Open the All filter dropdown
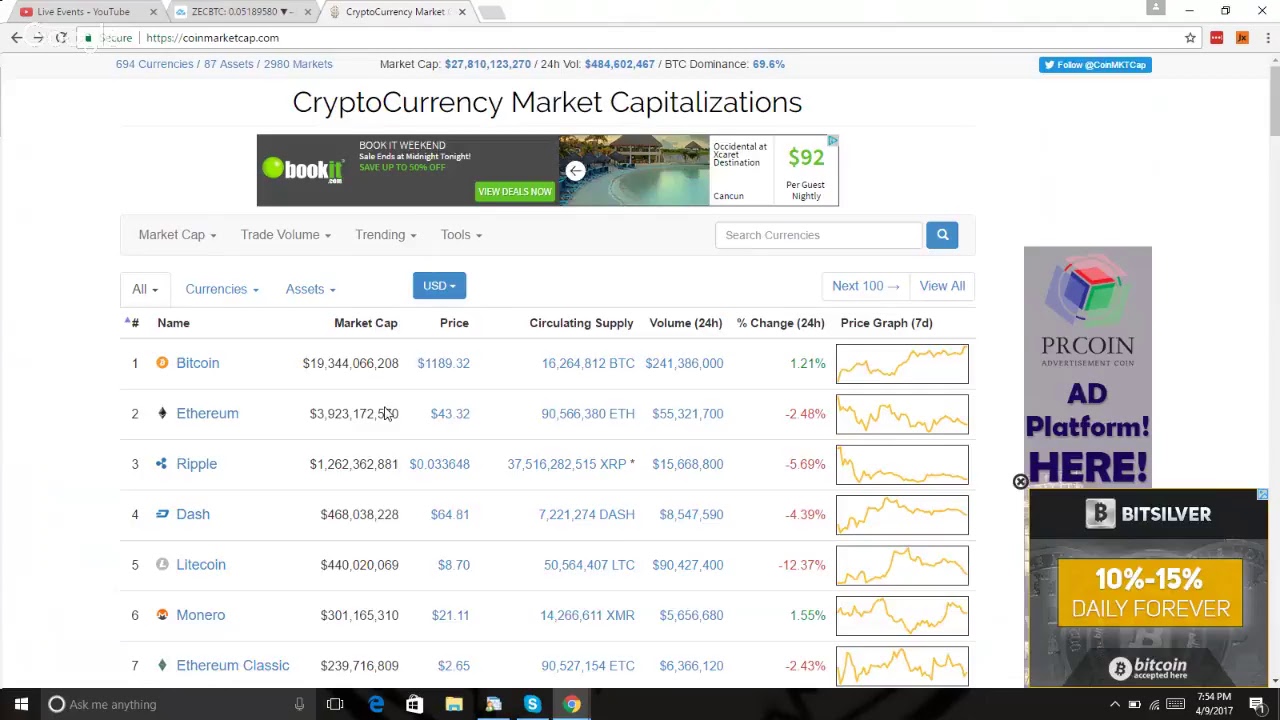The image size is (1280, 720). coord(145,289)
